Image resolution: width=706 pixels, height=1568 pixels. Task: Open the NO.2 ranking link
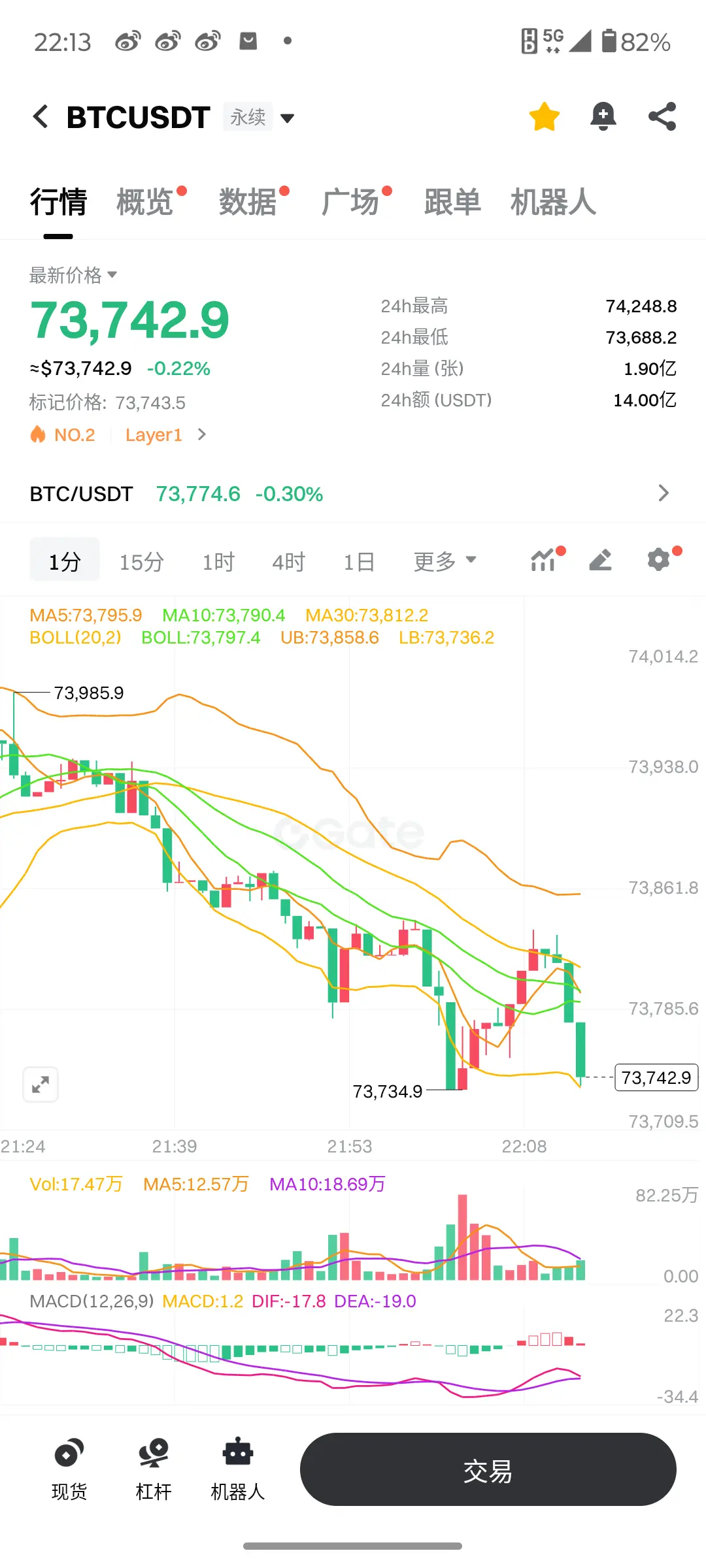(75, 435)
